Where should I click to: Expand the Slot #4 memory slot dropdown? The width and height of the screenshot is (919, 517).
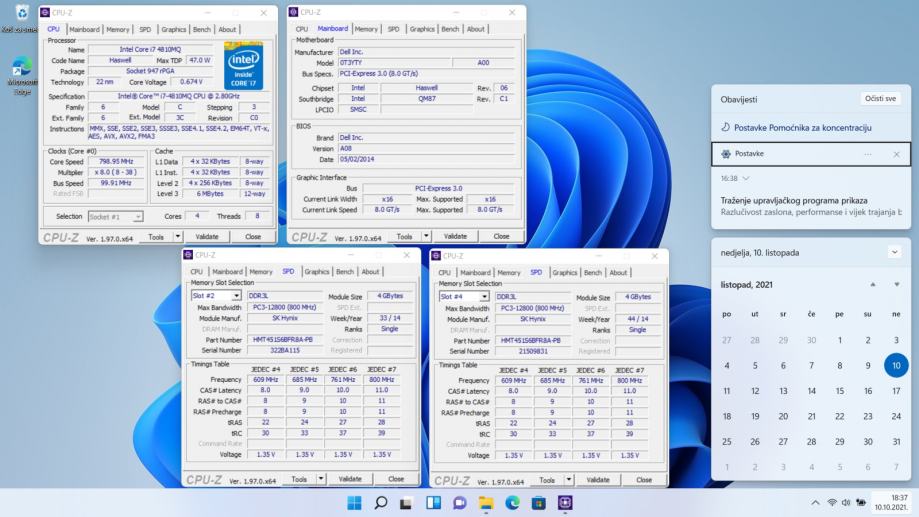(484, 296)
